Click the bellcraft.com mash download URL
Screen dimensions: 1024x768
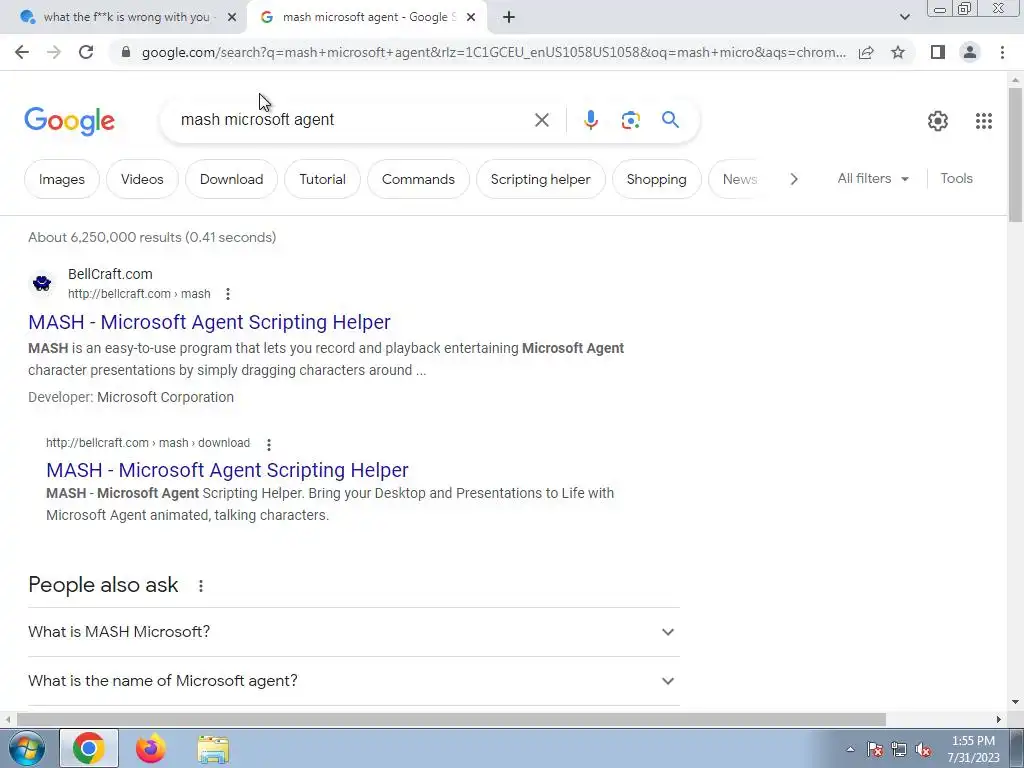(148, 443)
